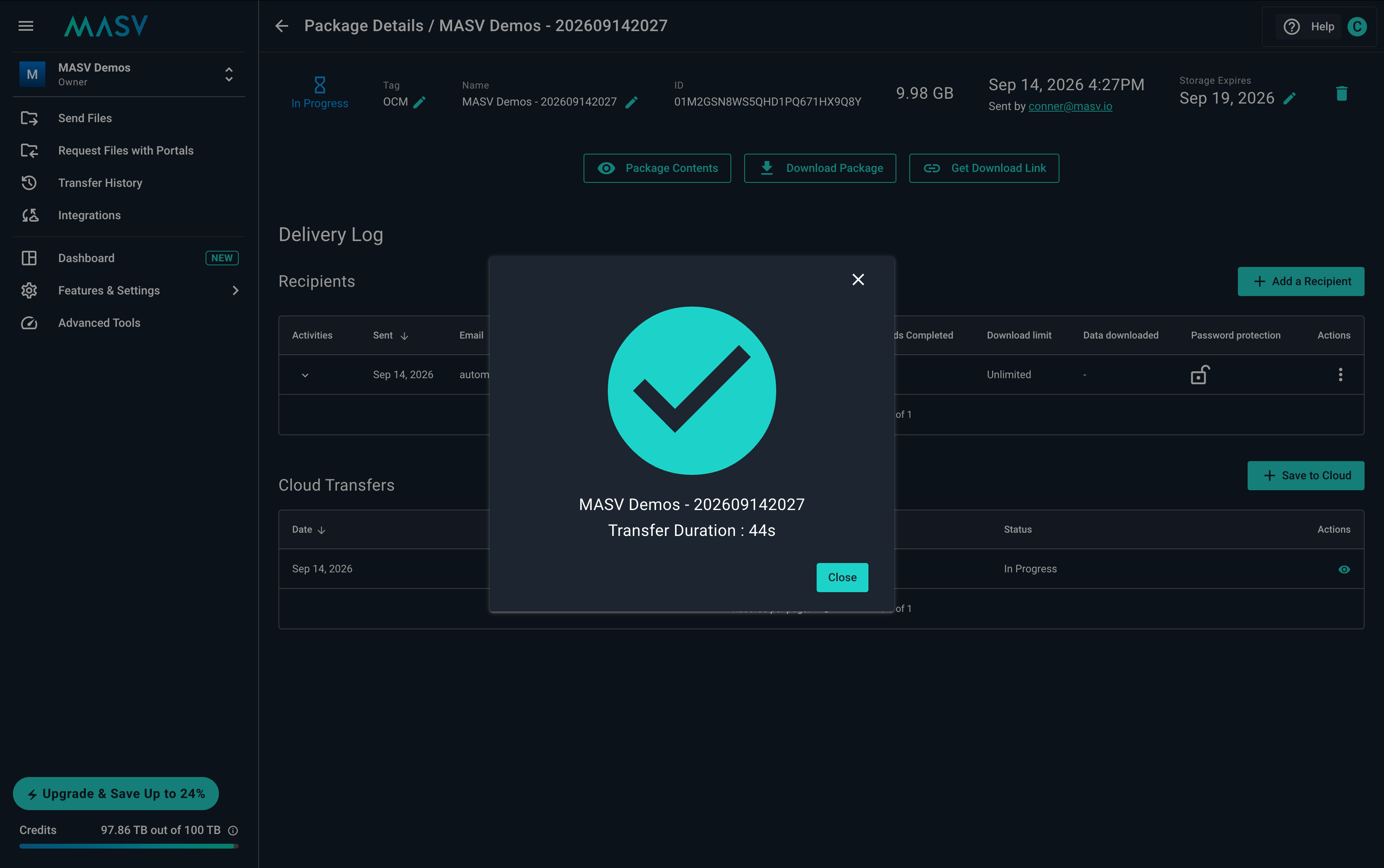This screenshot has height=868, width=1384.
Task: Click the MASV logo
Action: click(106, 26)
